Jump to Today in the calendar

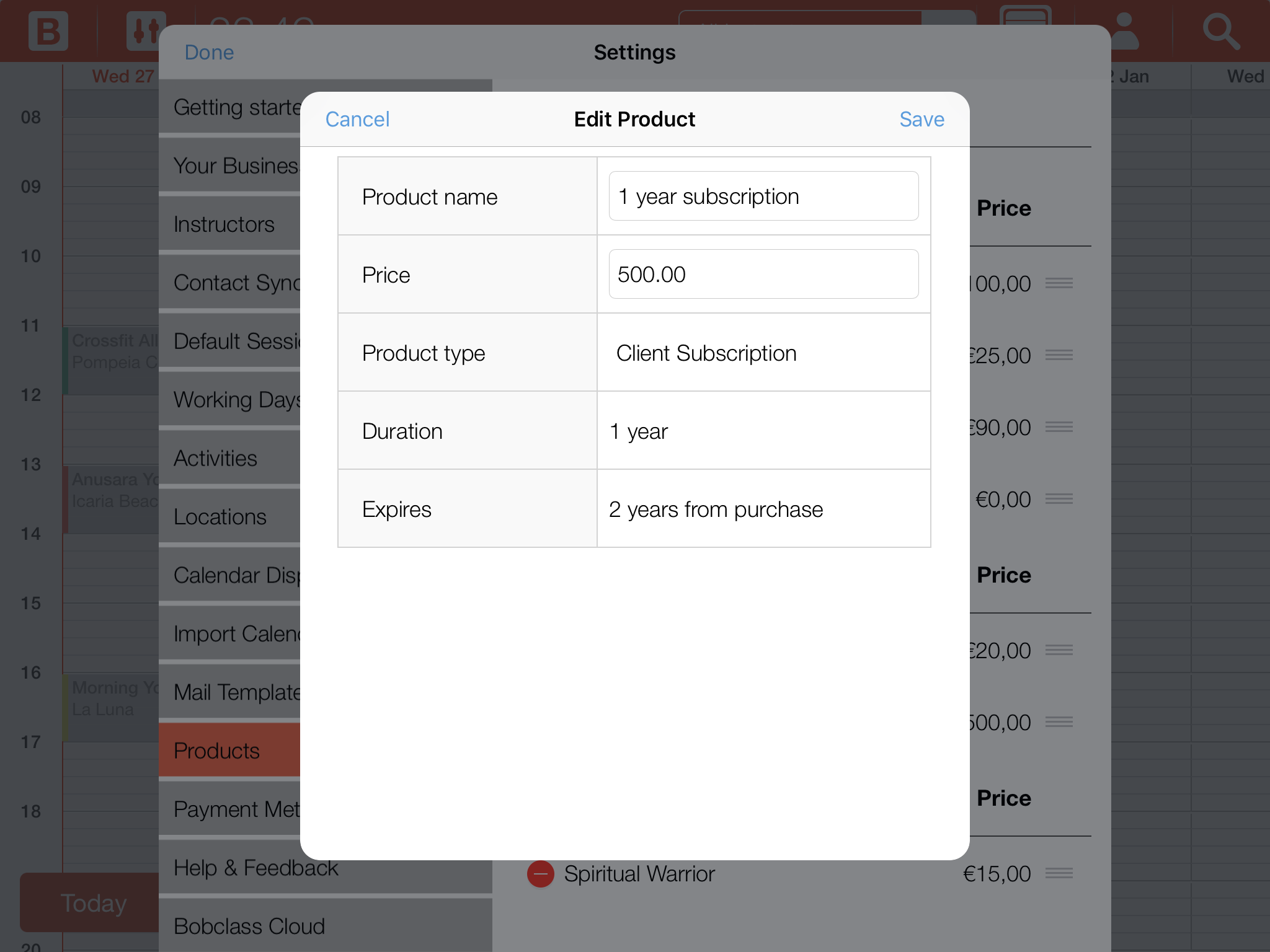coord(93,903)
